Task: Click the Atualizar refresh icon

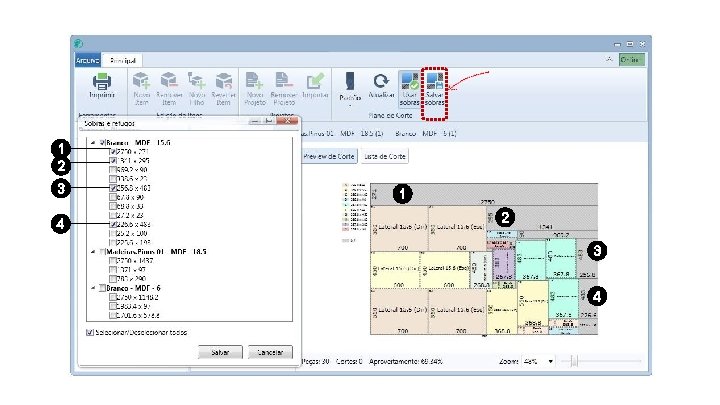Action: coord(381,81)
